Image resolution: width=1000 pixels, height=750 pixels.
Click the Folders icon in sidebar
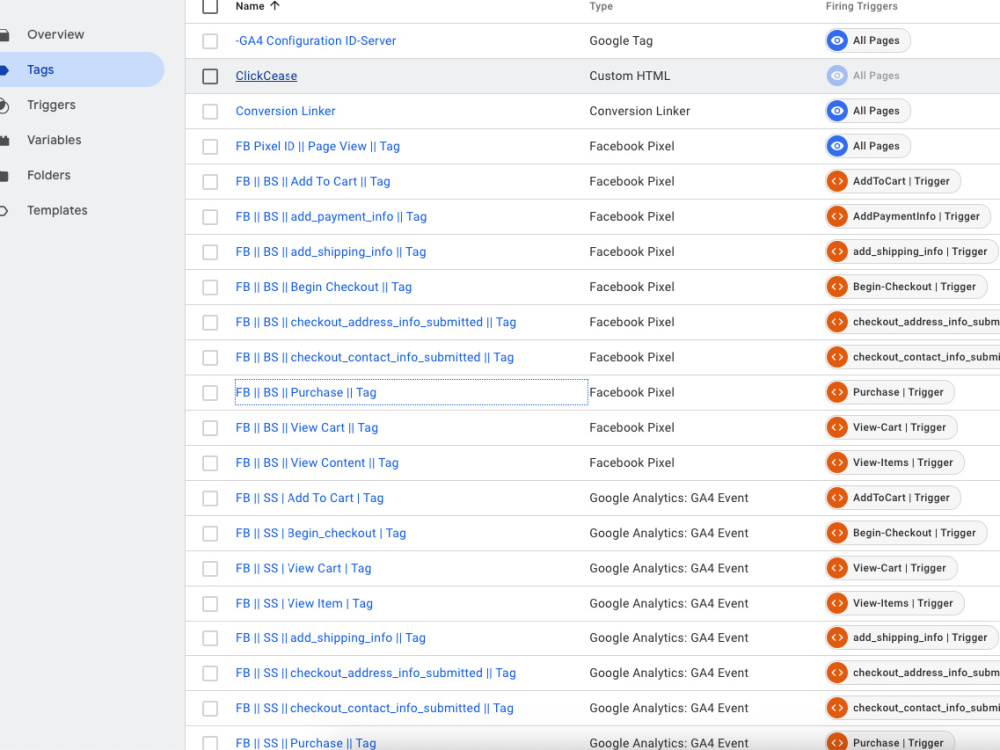(x=4, y=175)
